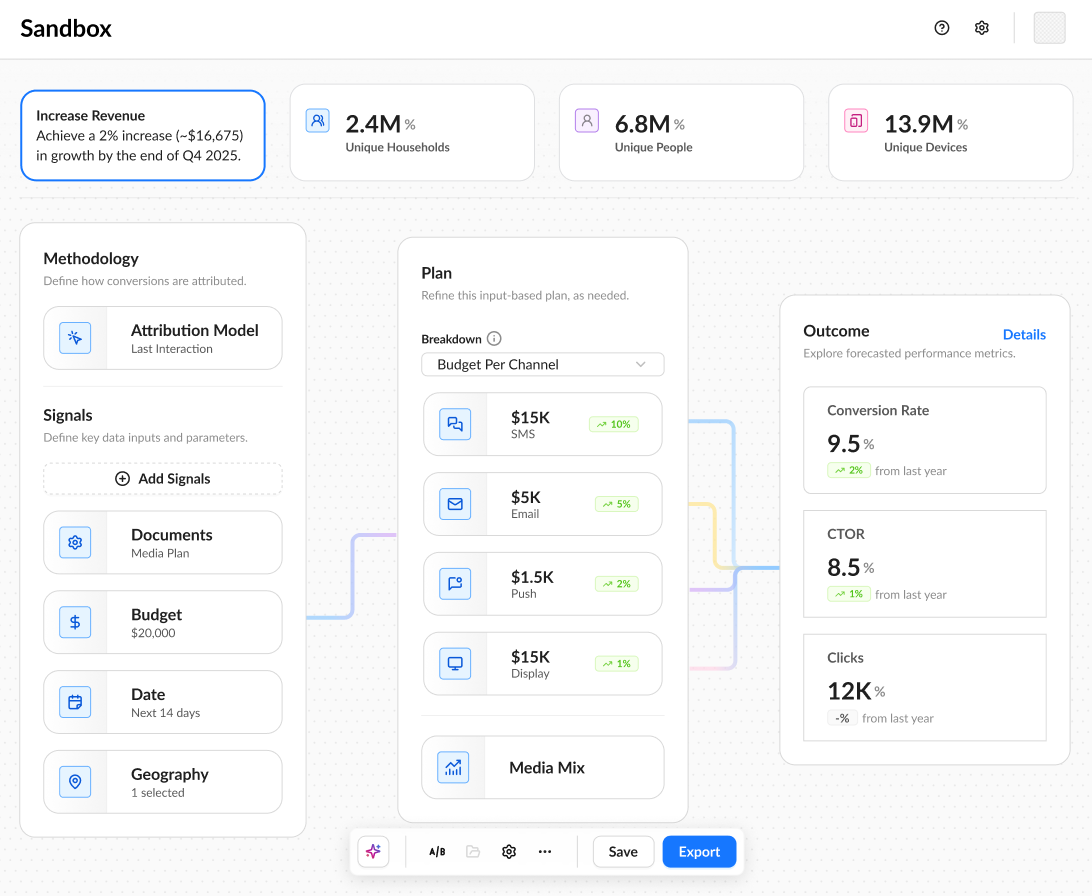Click the AI sparkle icon in bottom toolbar
The width and height of the screenshot is (1092, 896).
coord(373,851)
